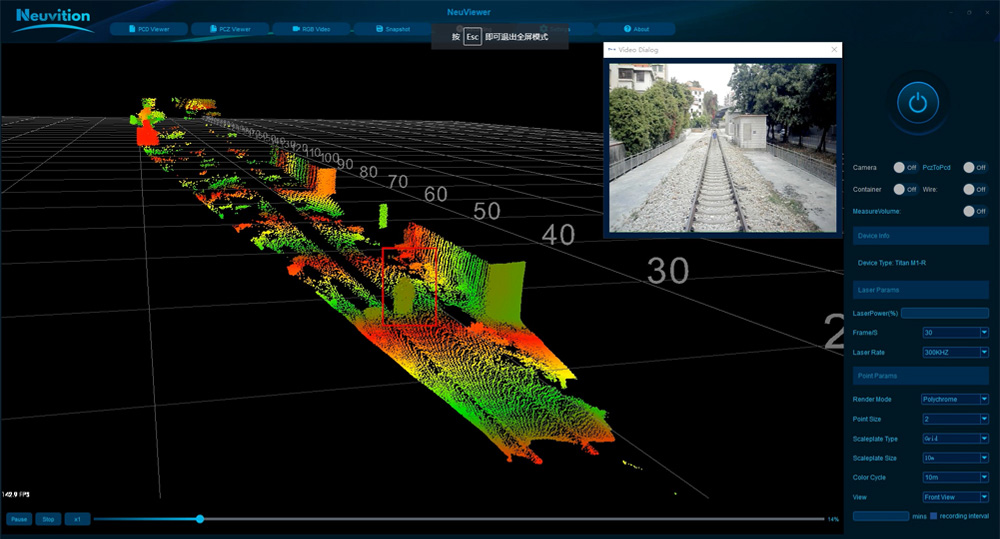The height and width of the screenshot is (539, 1000).
Task: Toggle the Container switch
Action: coord(905,189)
